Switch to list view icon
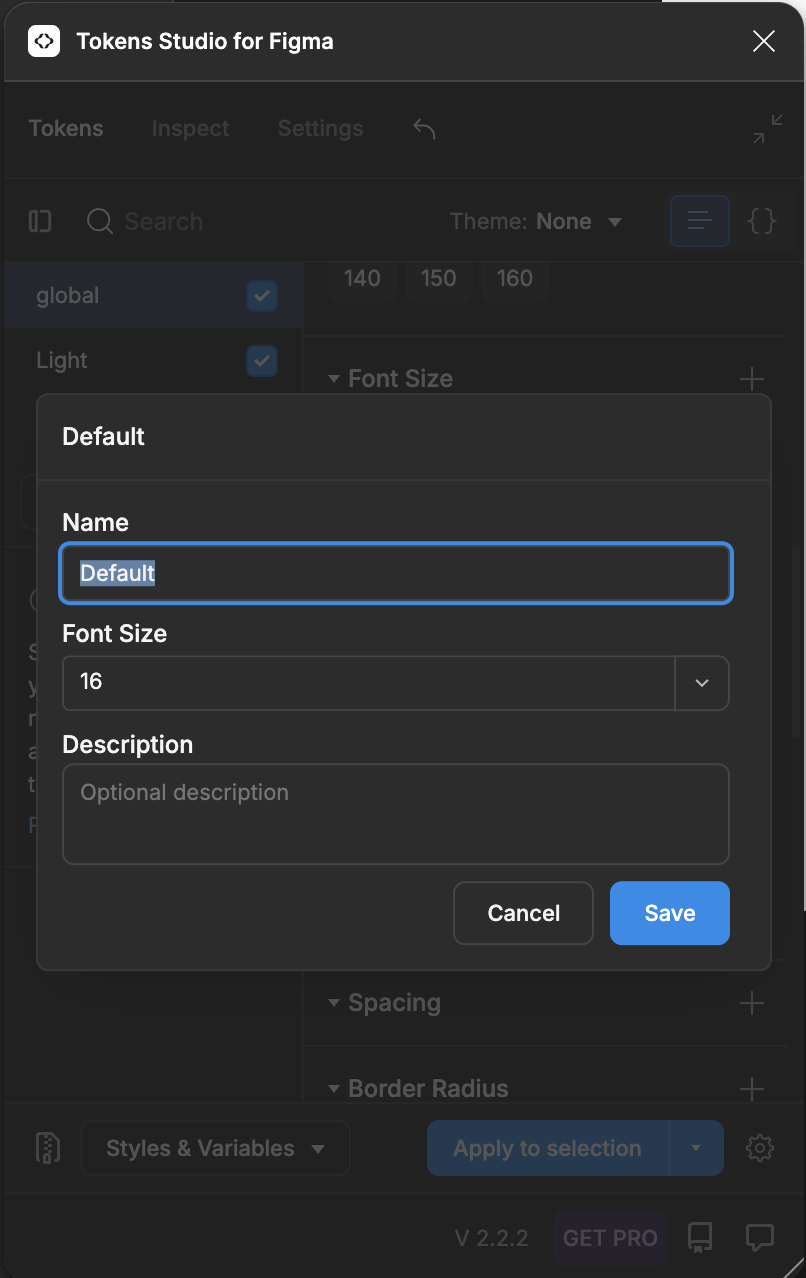 coord(699,221)
